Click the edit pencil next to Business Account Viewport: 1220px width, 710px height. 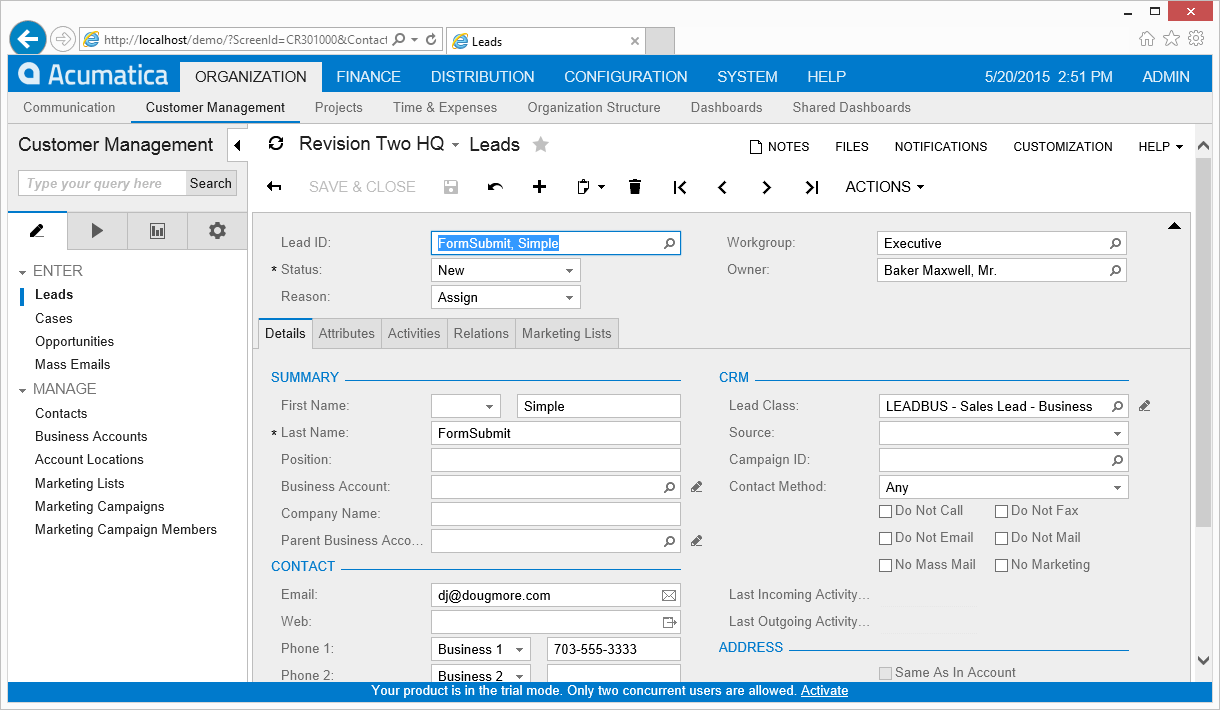[x=697, y=487]
